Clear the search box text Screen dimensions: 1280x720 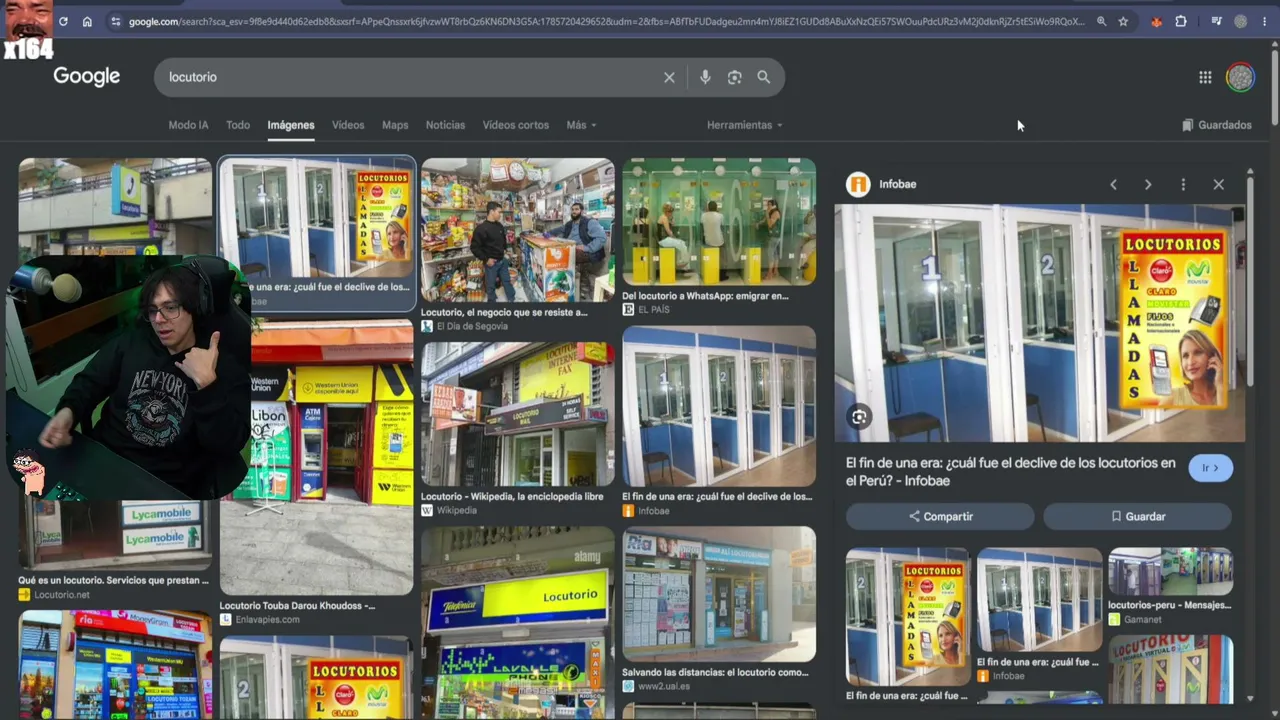click(669, 77)
